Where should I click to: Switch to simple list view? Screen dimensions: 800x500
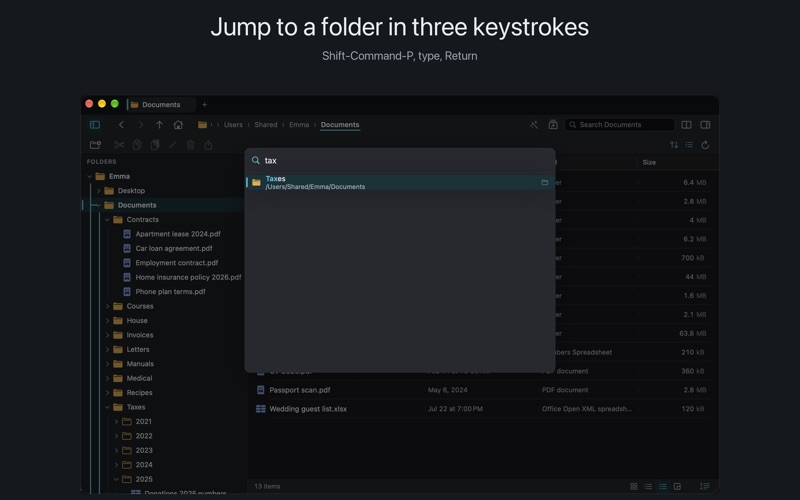coord(648,486)
